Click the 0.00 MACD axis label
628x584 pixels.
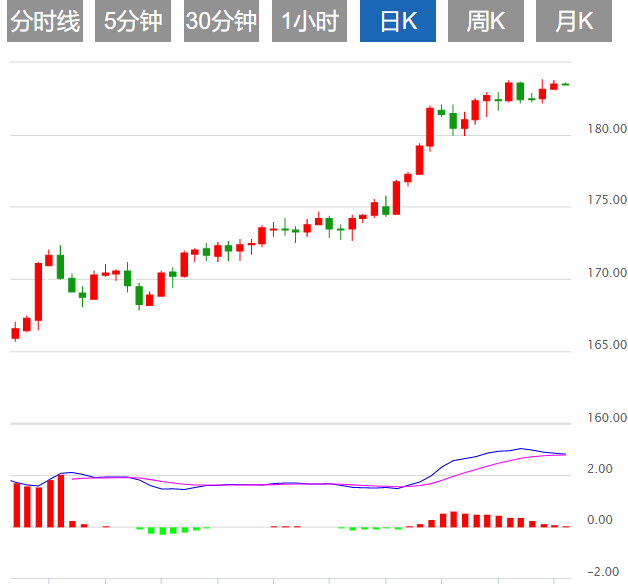(x=600, y=520)
